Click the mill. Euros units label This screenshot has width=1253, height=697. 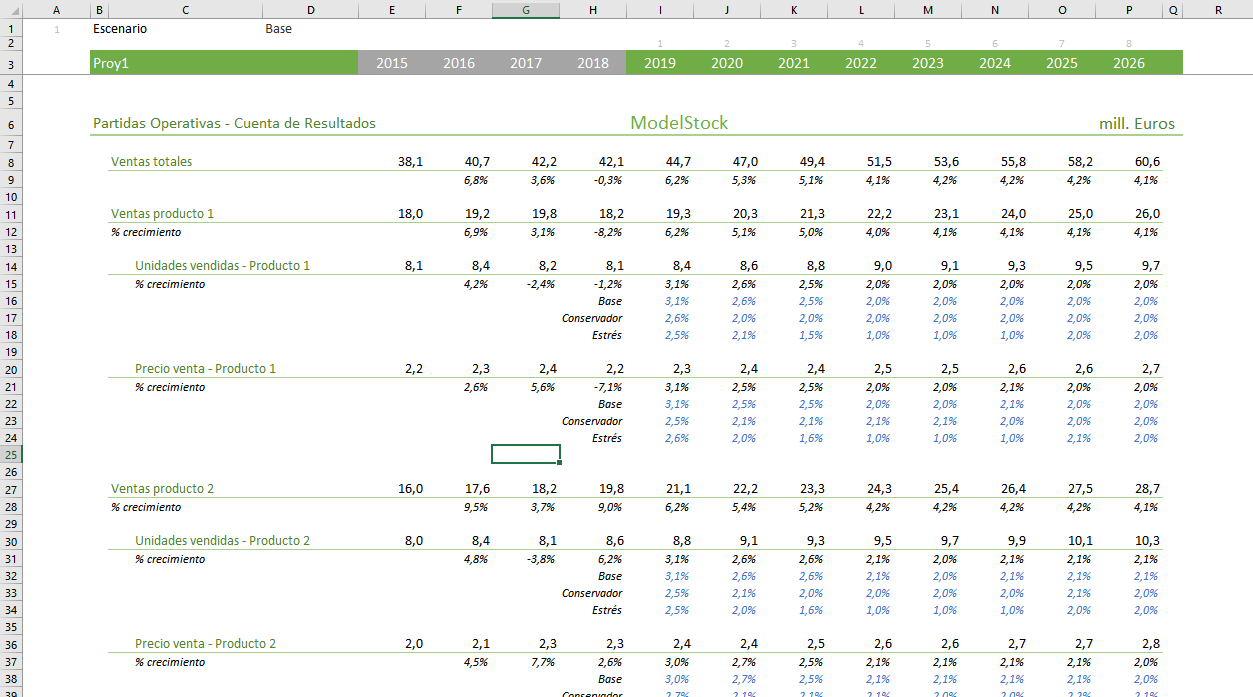click(1137, 124)
